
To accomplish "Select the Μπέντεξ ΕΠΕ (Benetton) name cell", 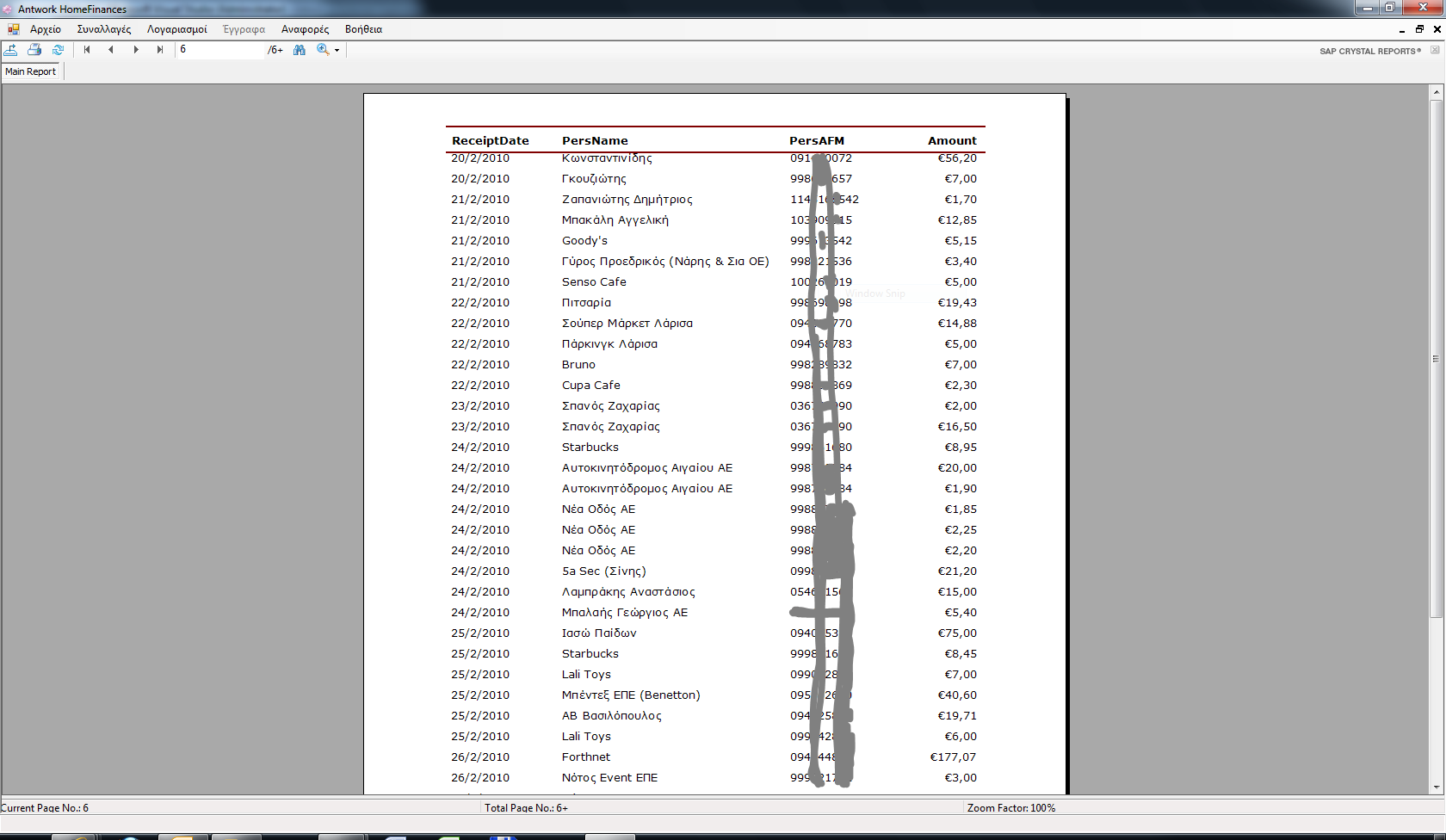I will coord(631,695).
